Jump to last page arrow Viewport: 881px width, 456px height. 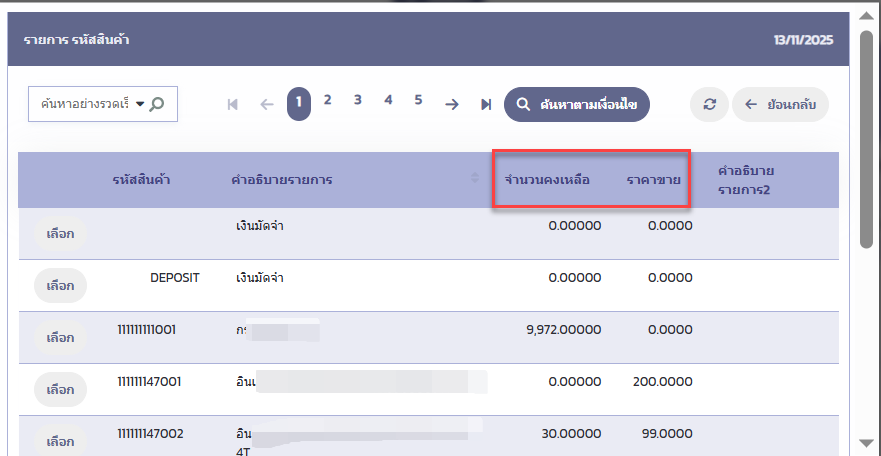(485, 104)
